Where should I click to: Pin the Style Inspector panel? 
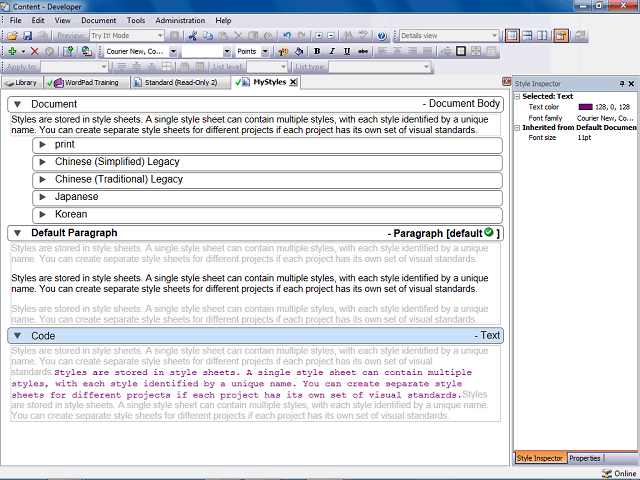[622, 84]
